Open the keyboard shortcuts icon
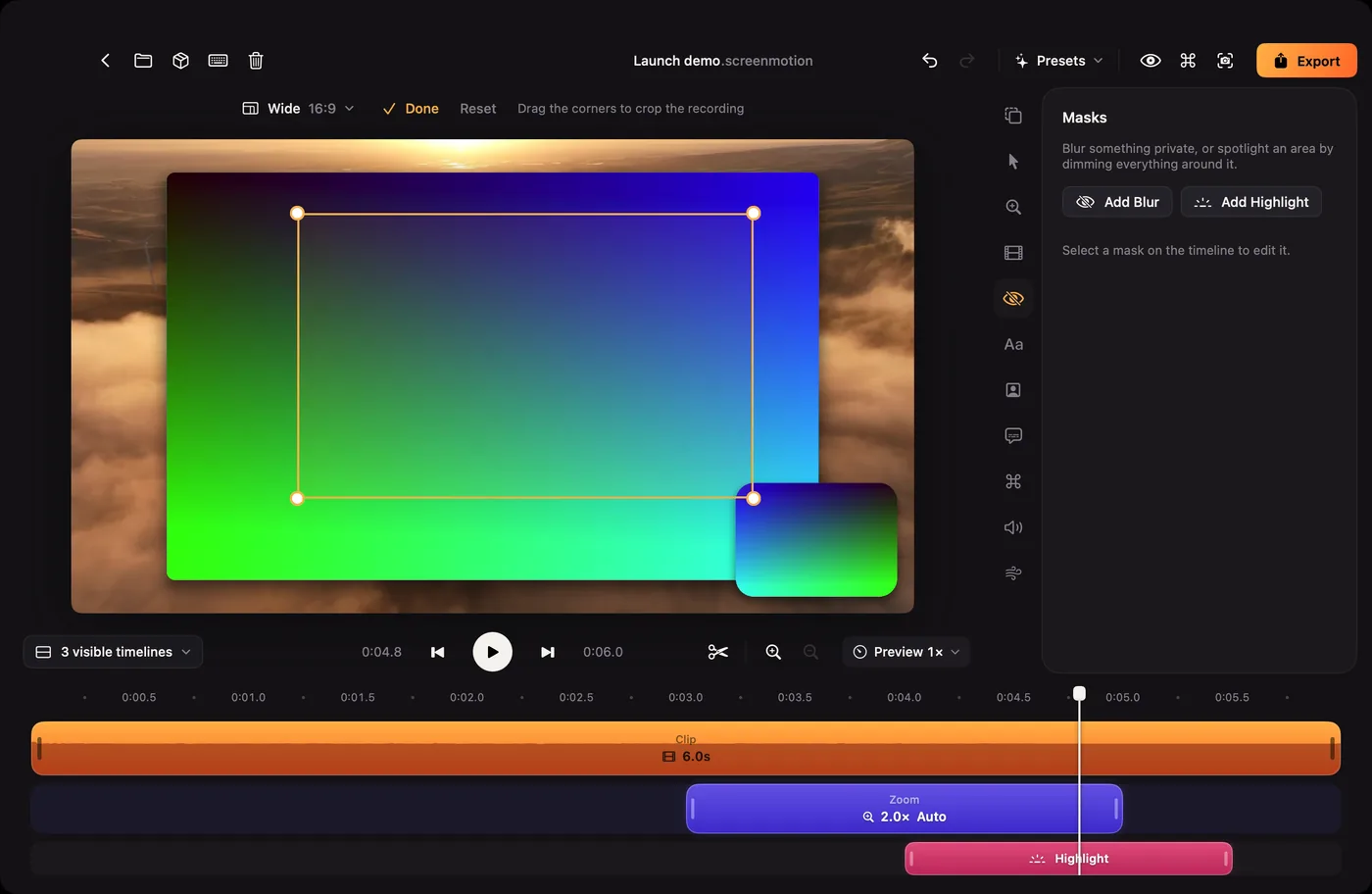 219,61
